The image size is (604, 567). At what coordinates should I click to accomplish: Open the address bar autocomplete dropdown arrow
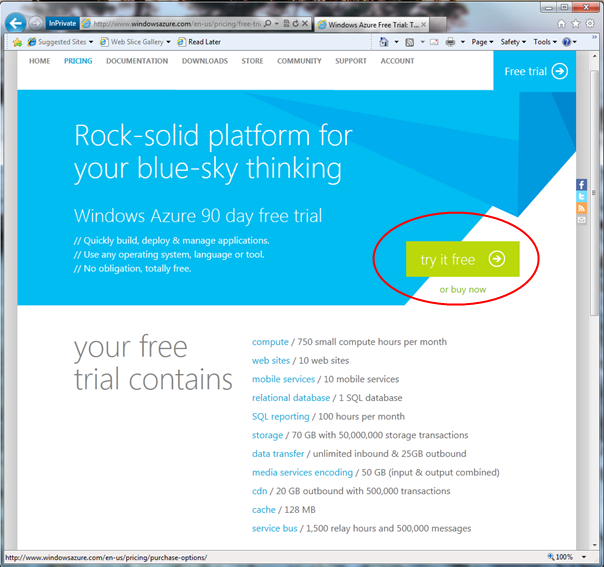pos(277,24)
